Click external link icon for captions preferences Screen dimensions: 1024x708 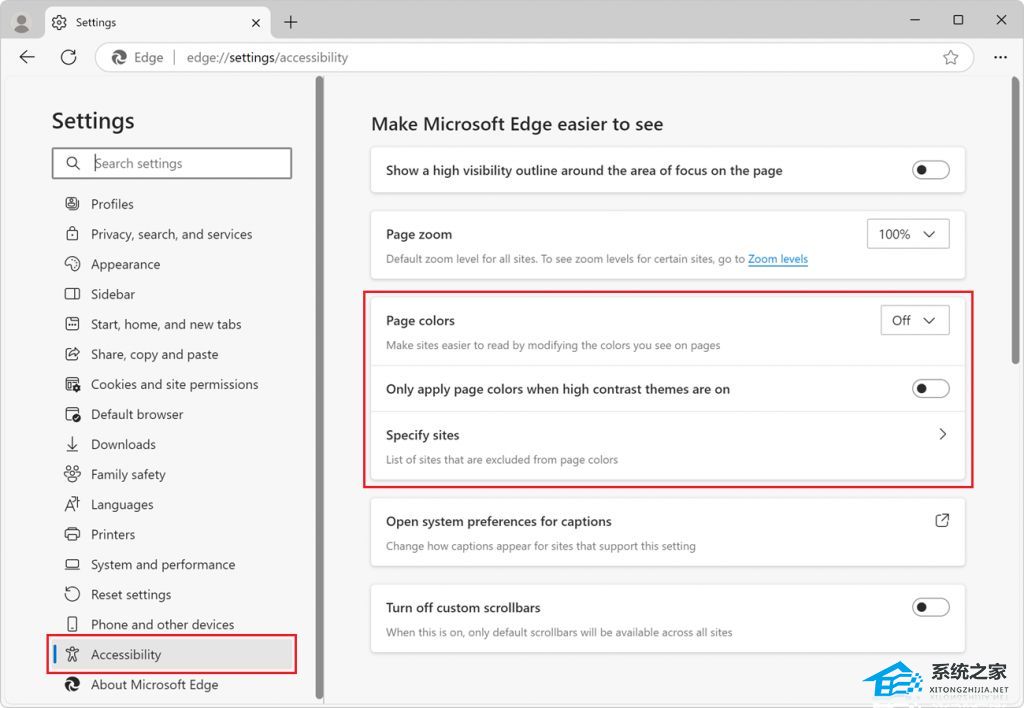click(942, 521)
